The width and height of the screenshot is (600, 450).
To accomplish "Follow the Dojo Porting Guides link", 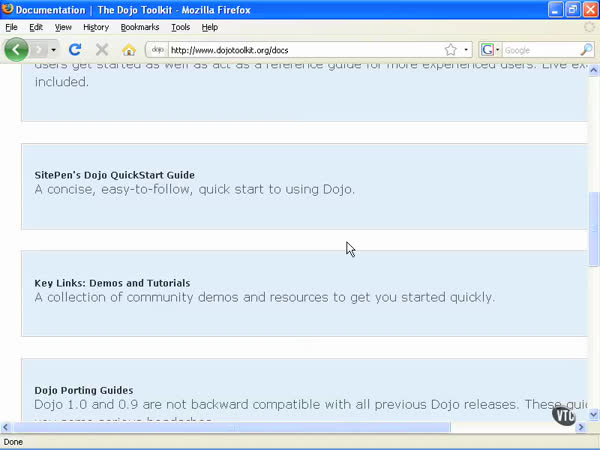I will 83,390.
